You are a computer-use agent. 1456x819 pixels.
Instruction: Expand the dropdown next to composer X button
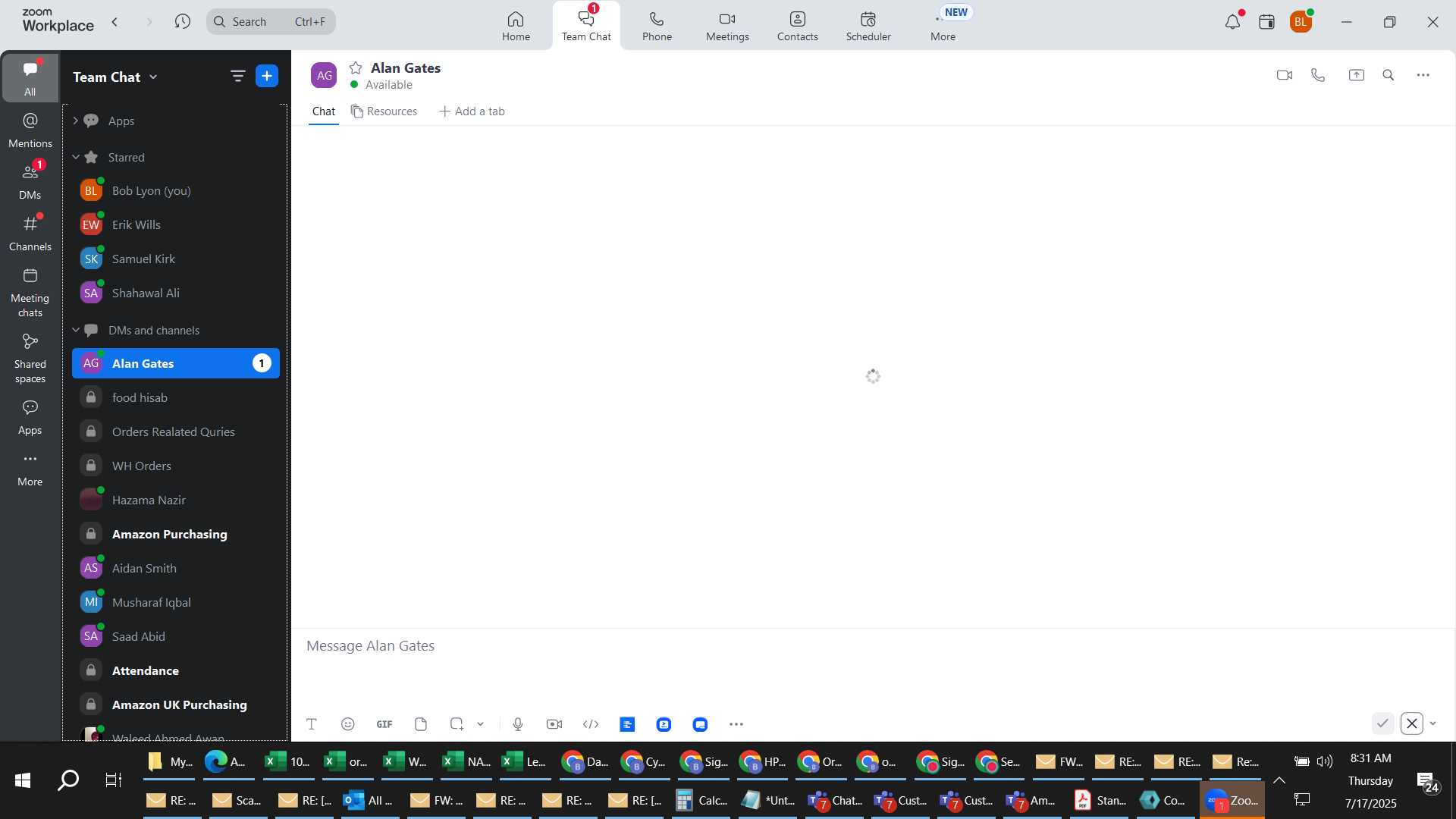[1432, 723]
